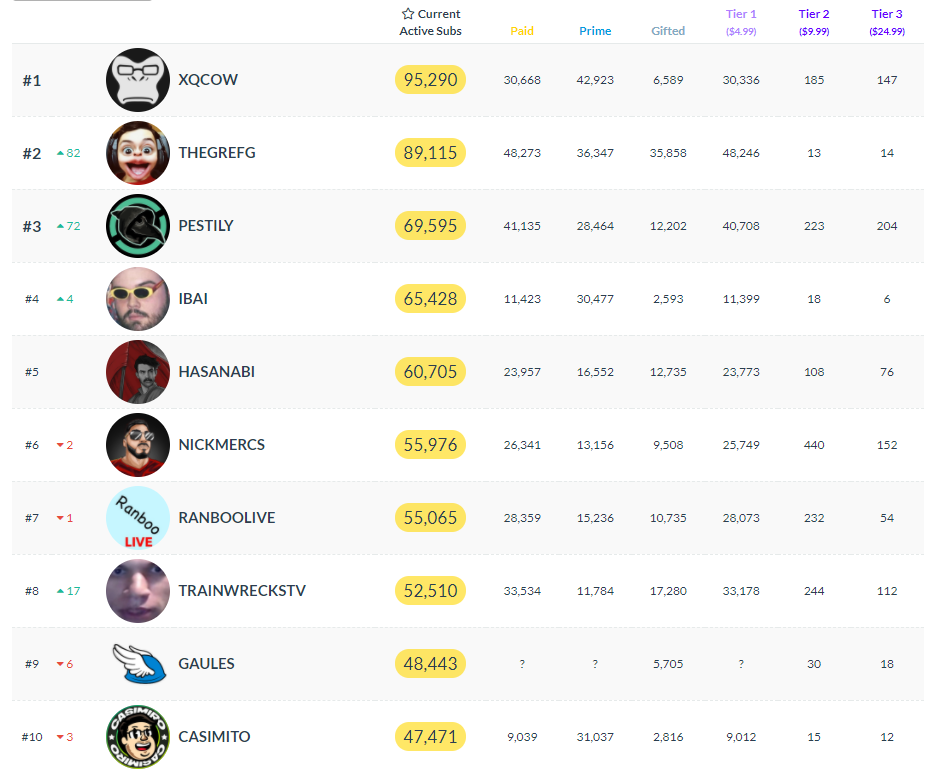Open the XQCOW channel link
The image size is (927, 771).
point(208,80)
